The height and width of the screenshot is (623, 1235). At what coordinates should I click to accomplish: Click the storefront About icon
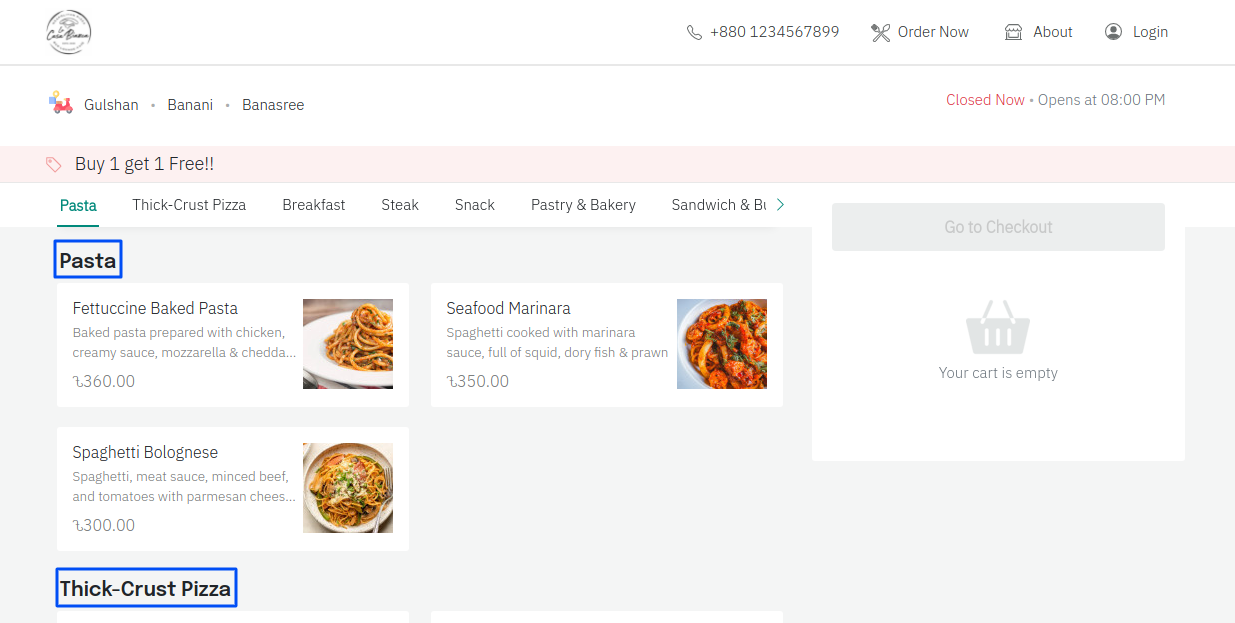1013,32
